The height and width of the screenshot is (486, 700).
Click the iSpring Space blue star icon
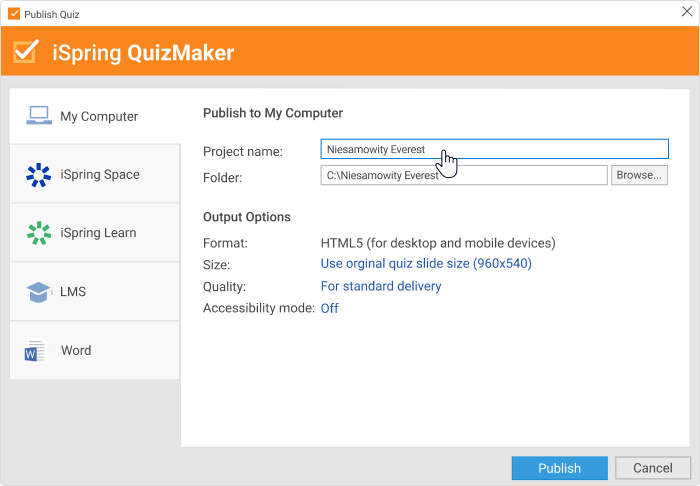[38, 175]
